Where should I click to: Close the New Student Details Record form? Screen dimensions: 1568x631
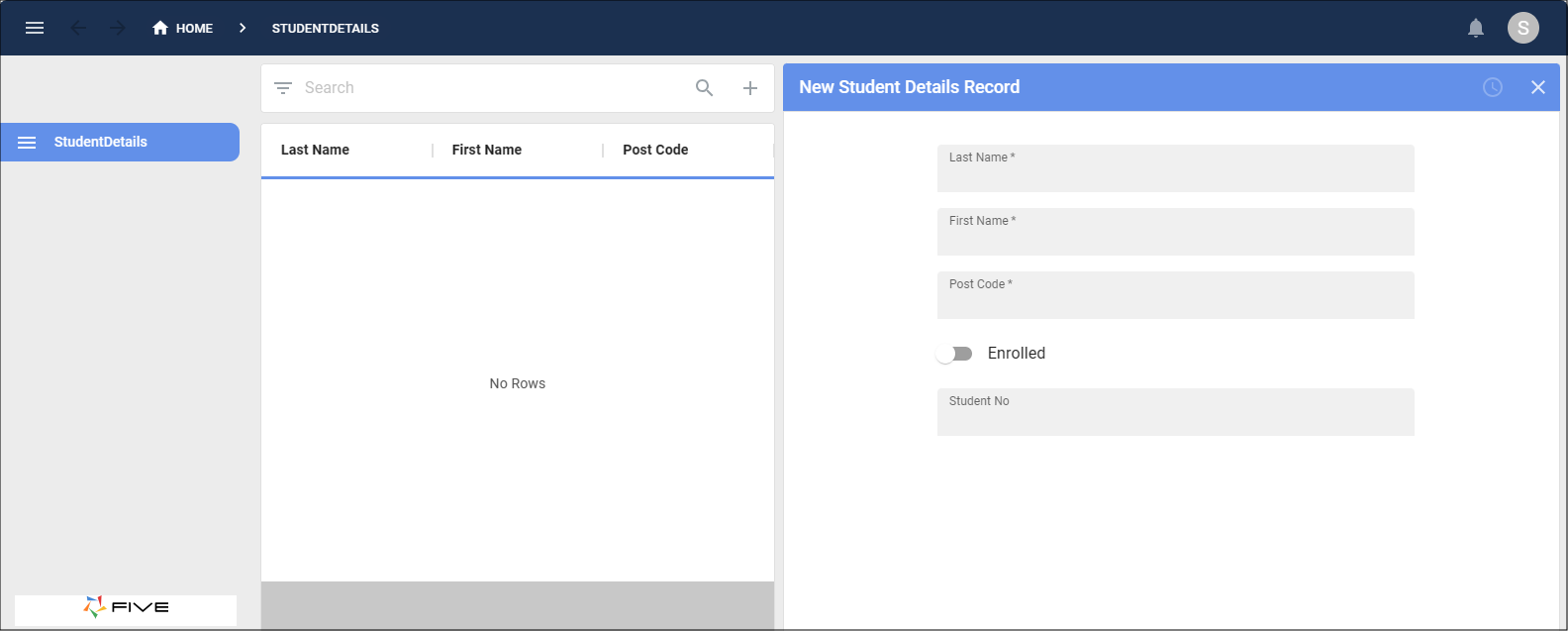tap(1537, 87)
